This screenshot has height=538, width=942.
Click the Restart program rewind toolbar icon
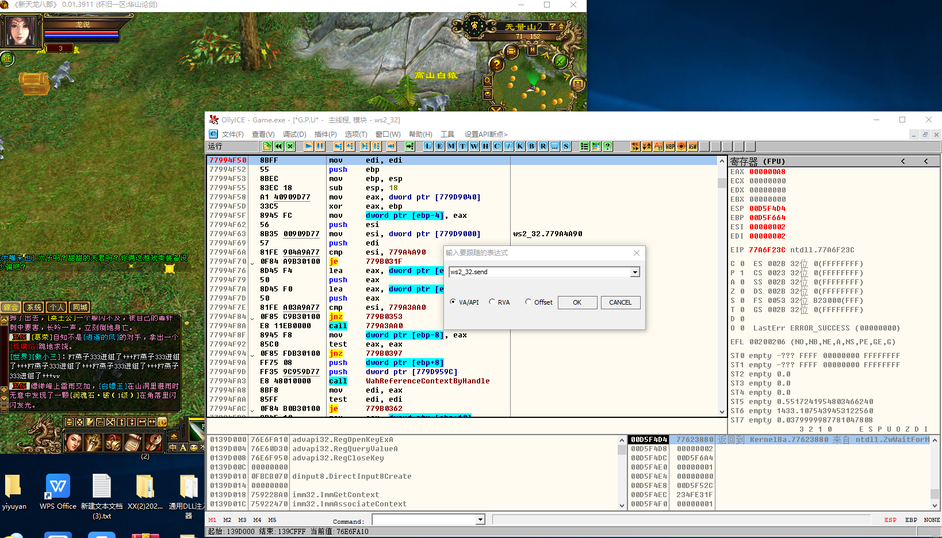tap(278, 146)
